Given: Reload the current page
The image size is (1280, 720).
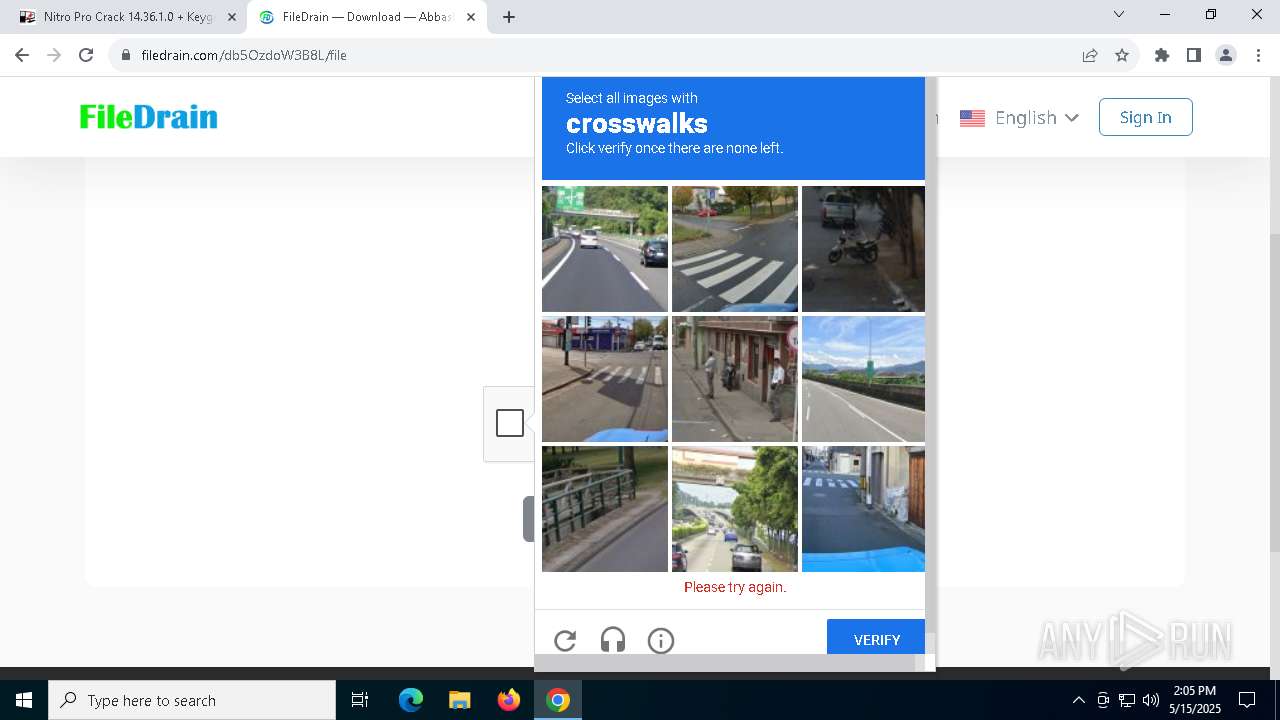Looking at the screenshot, I should pos(86,55).
